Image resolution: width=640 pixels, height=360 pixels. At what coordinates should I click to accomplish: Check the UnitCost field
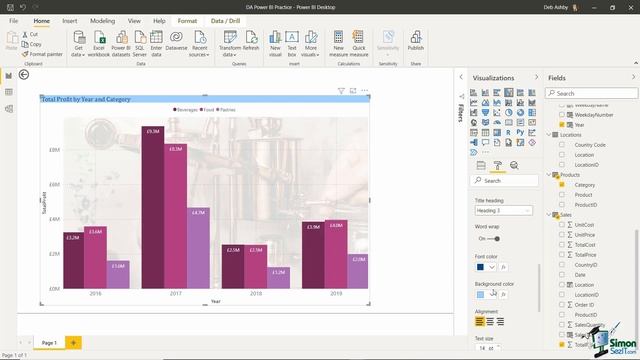562,224
